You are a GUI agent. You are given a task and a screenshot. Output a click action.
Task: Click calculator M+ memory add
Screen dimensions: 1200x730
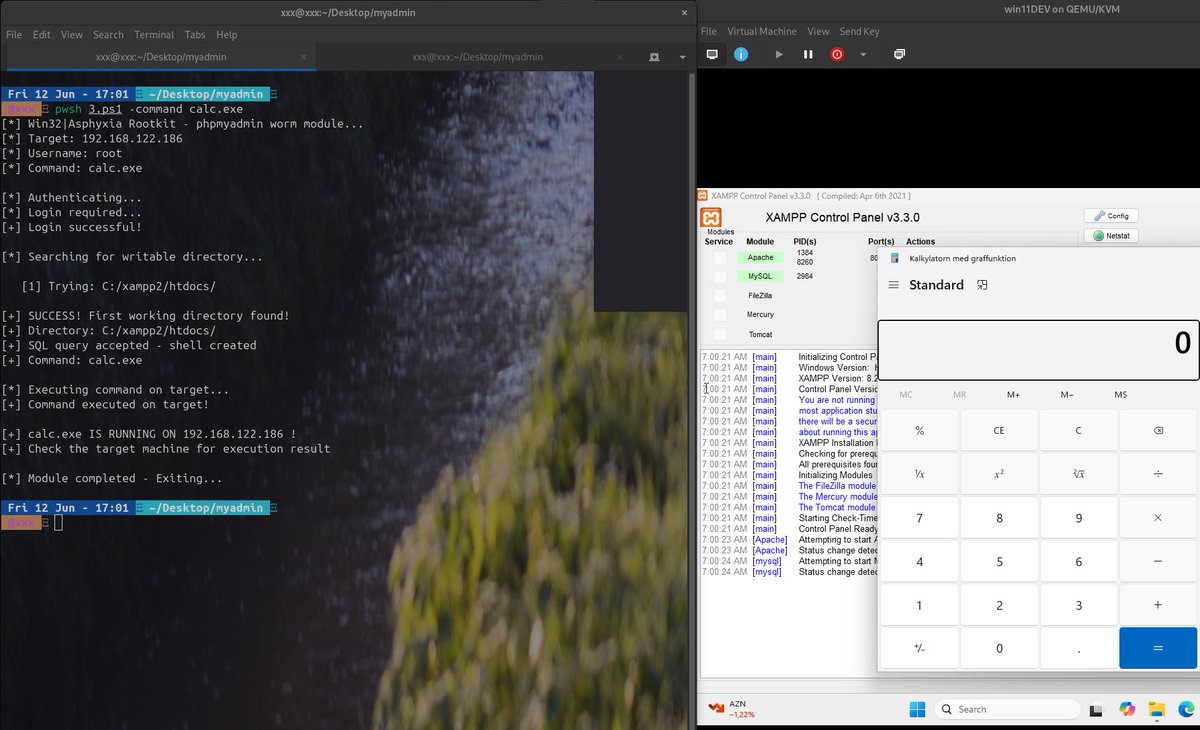[1013, 395]
